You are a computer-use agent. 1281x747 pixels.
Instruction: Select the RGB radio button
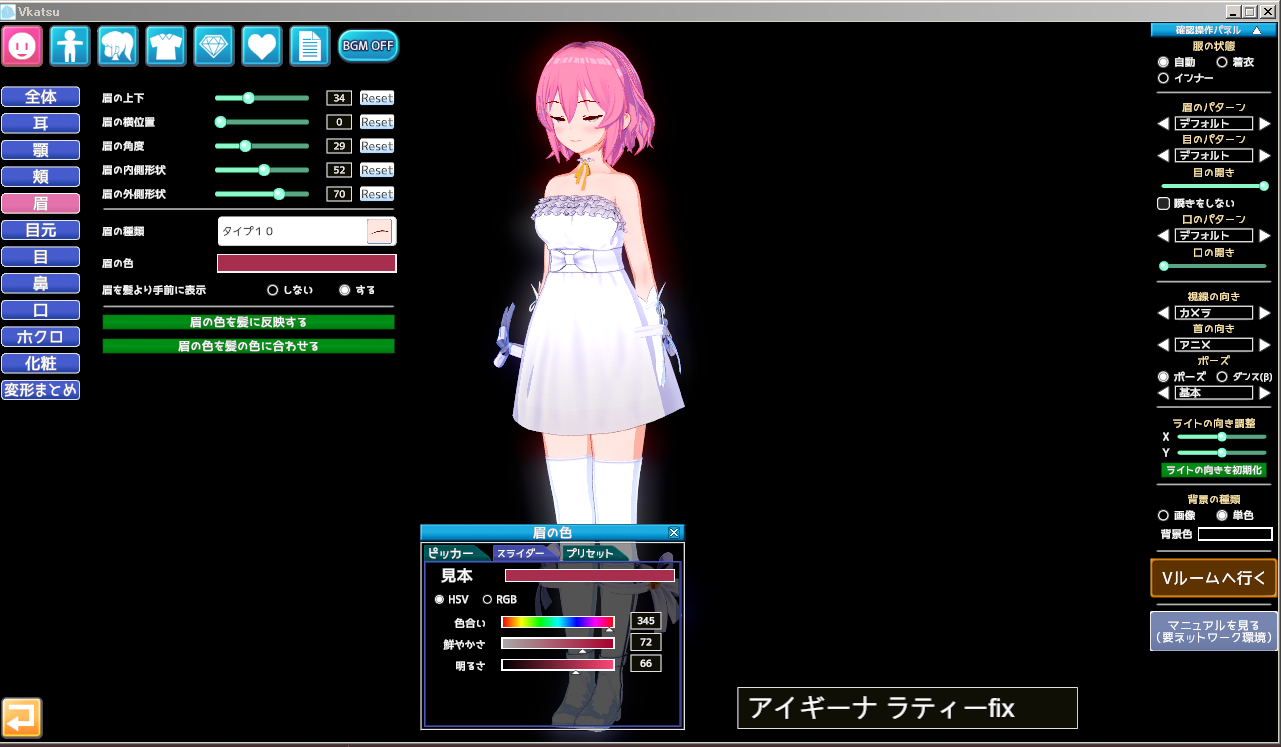click(x=488, y=600)
